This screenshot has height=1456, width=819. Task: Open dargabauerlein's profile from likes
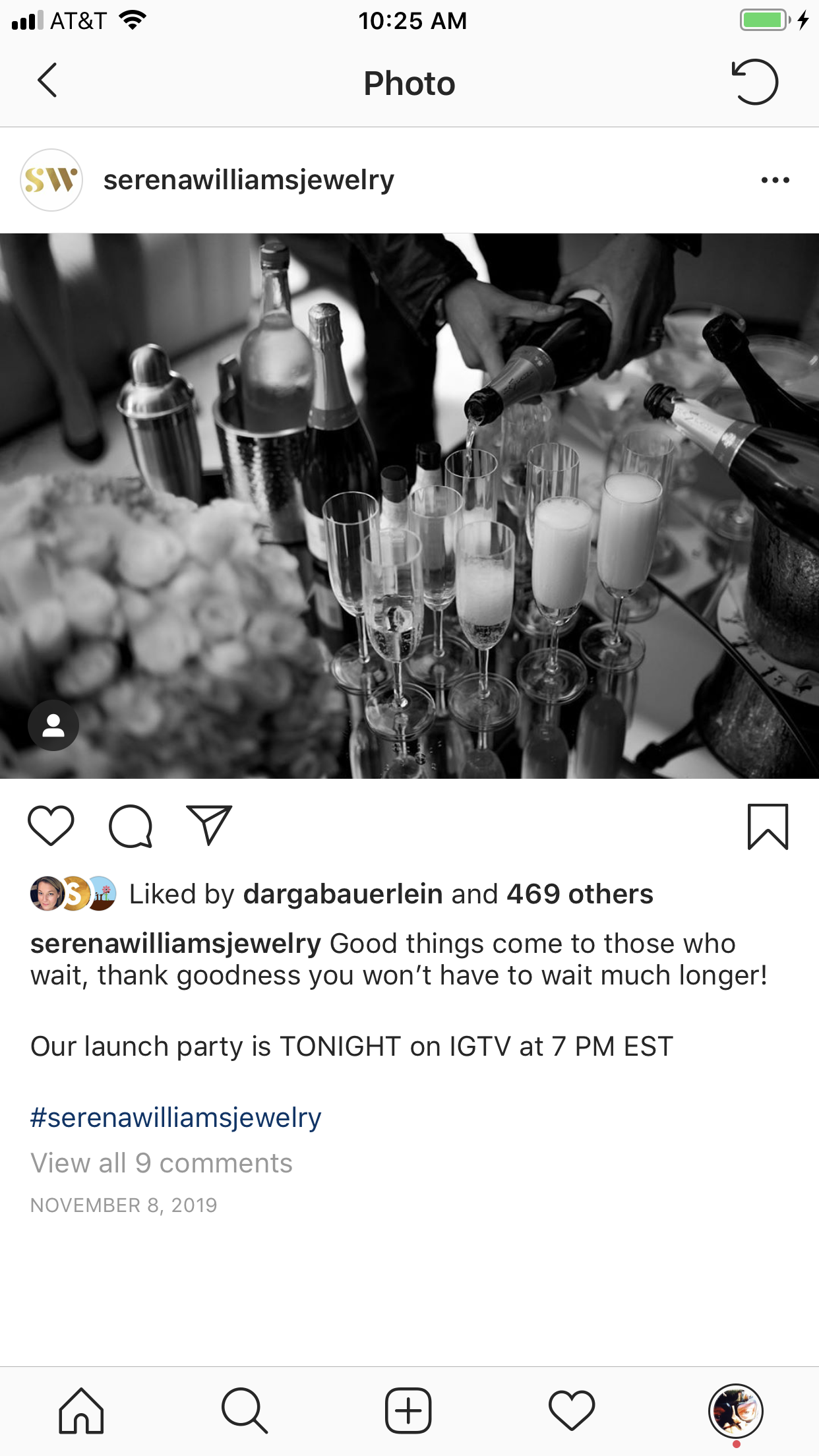pos(343,894)
